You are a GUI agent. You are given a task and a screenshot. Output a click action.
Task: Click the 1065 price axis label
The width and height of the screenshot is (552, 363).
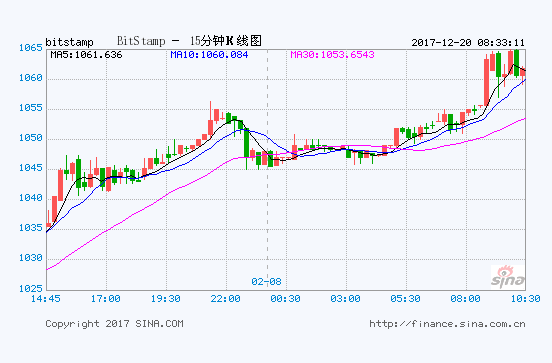[31, 48]
